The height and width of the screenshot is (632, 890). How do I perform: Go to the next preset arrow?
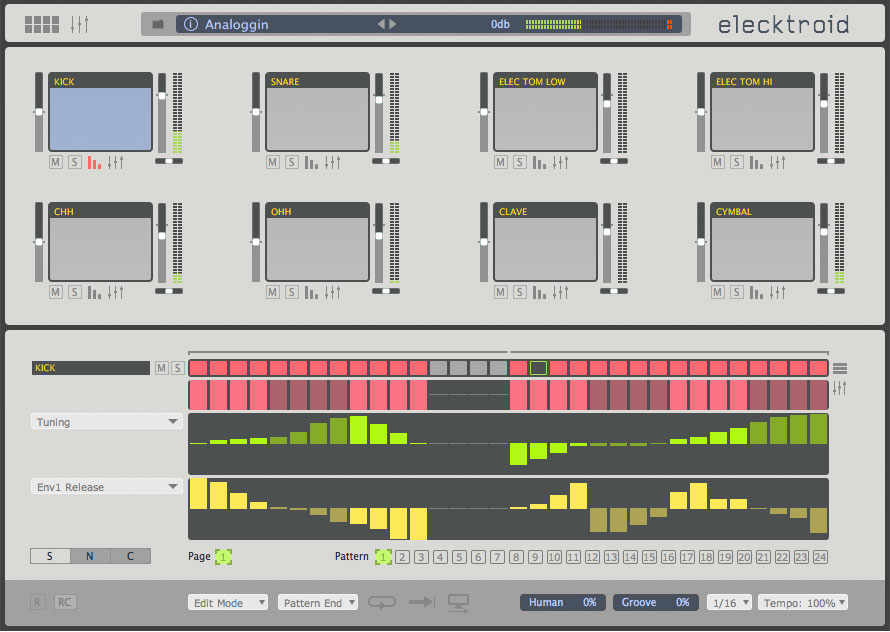pyautogui.click(x=393, y=24)
